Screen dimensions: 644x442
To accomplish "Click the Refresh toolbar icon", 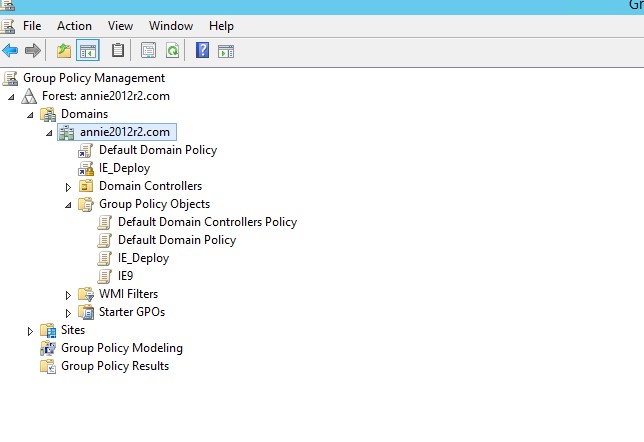I will [x=172, y=50].
